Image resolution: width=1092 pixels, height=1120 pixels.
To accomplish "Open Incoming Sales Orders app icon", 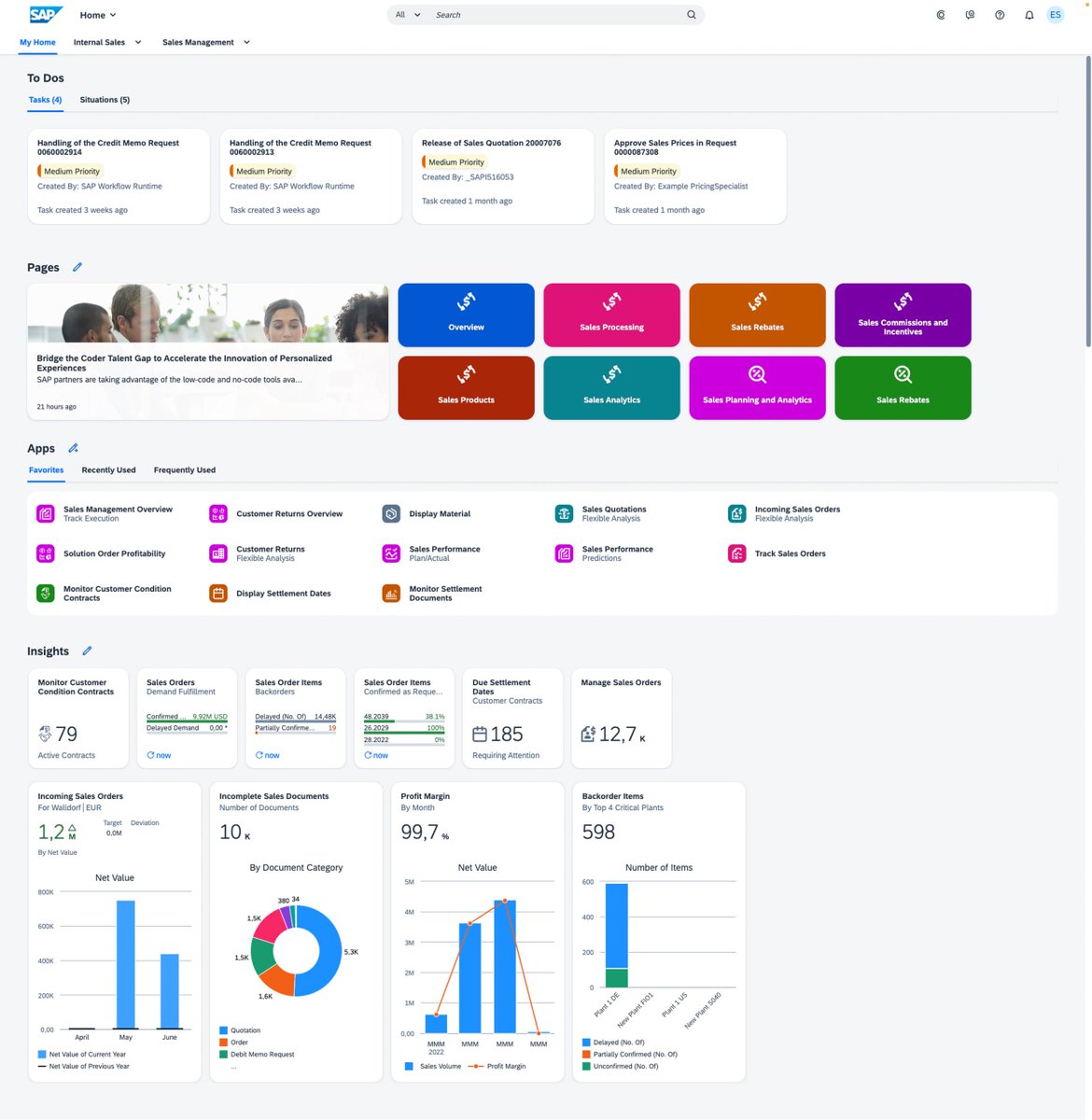I will (x=737, y=513).
